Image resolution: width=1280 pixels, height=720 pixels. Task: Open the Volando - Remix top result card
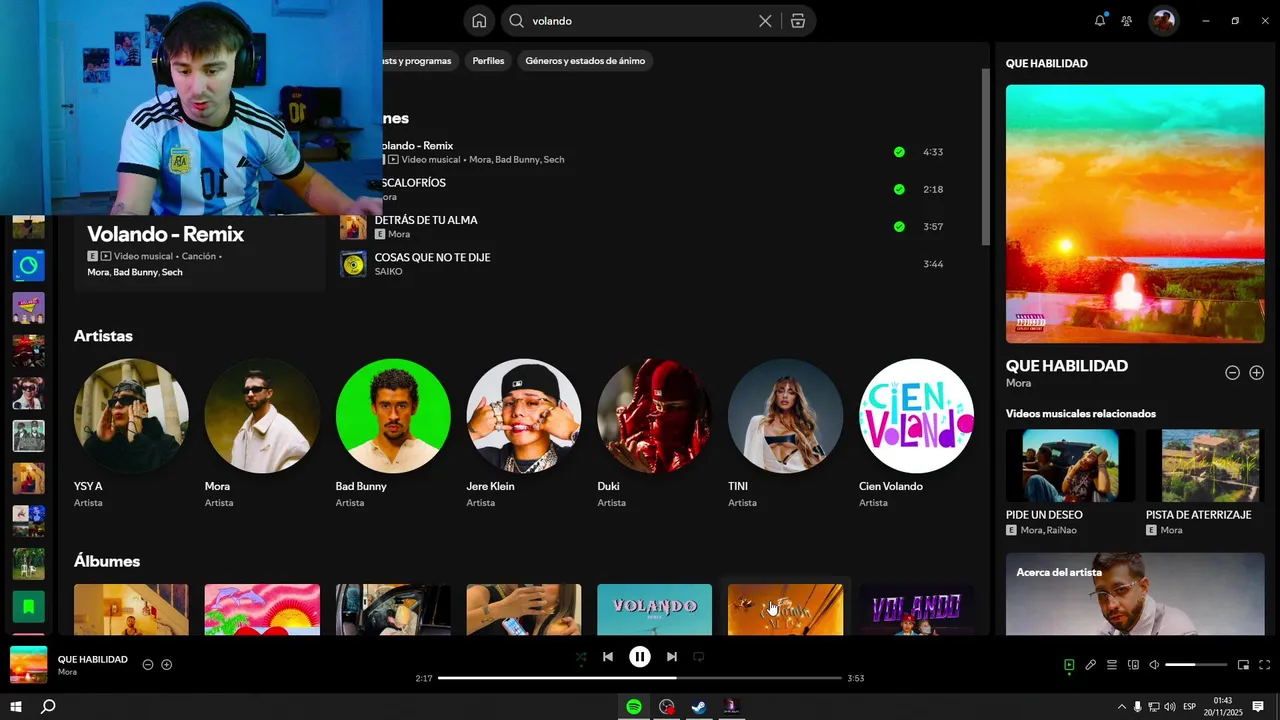(200, 252)
